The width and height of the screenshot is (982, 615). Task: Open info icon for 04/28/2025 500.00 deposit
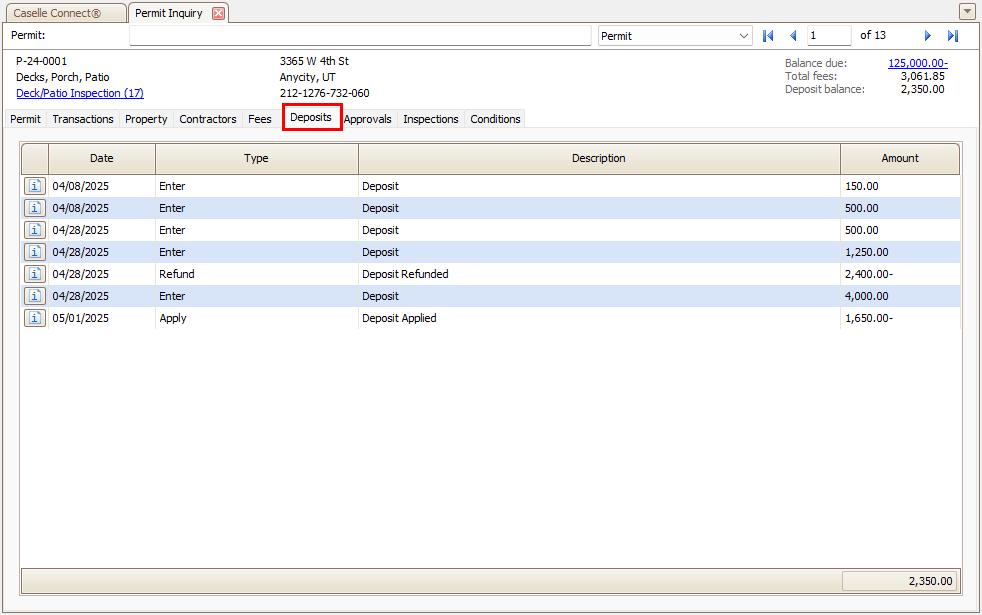(x=35, y=230)
